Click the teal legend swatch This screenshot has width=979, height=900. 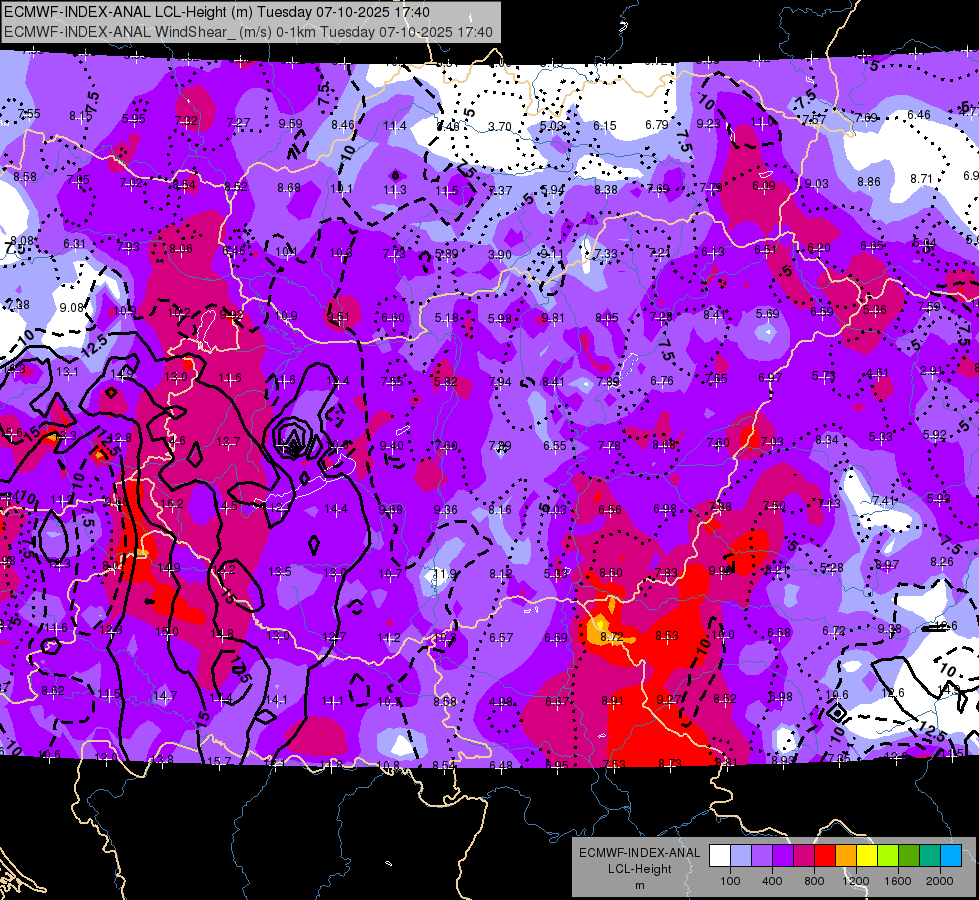click(930, 856)
